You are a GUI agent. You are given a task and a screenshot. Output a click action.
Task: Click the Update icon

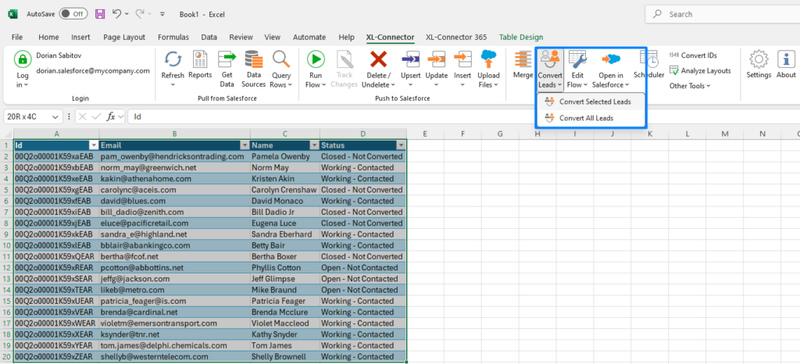tap(437, 59)
